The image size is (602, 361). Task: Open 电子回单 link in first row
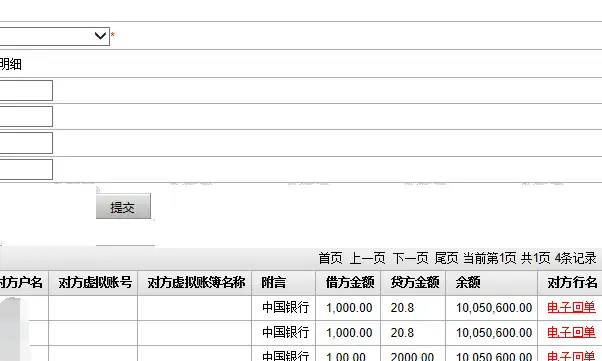pyautogui.click(x=571, y=308)
